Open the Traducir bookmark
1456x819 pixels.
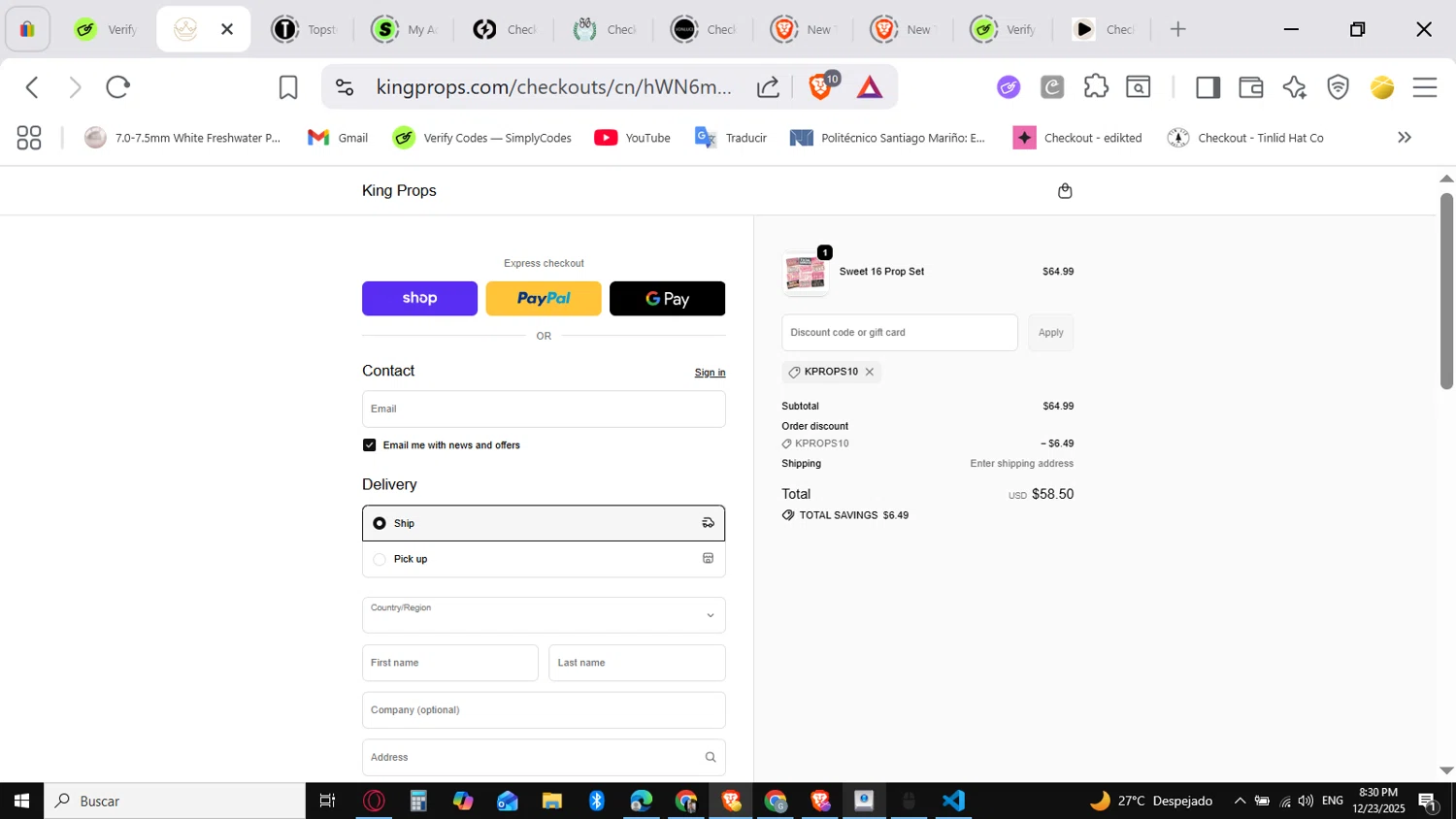point(731,138)
